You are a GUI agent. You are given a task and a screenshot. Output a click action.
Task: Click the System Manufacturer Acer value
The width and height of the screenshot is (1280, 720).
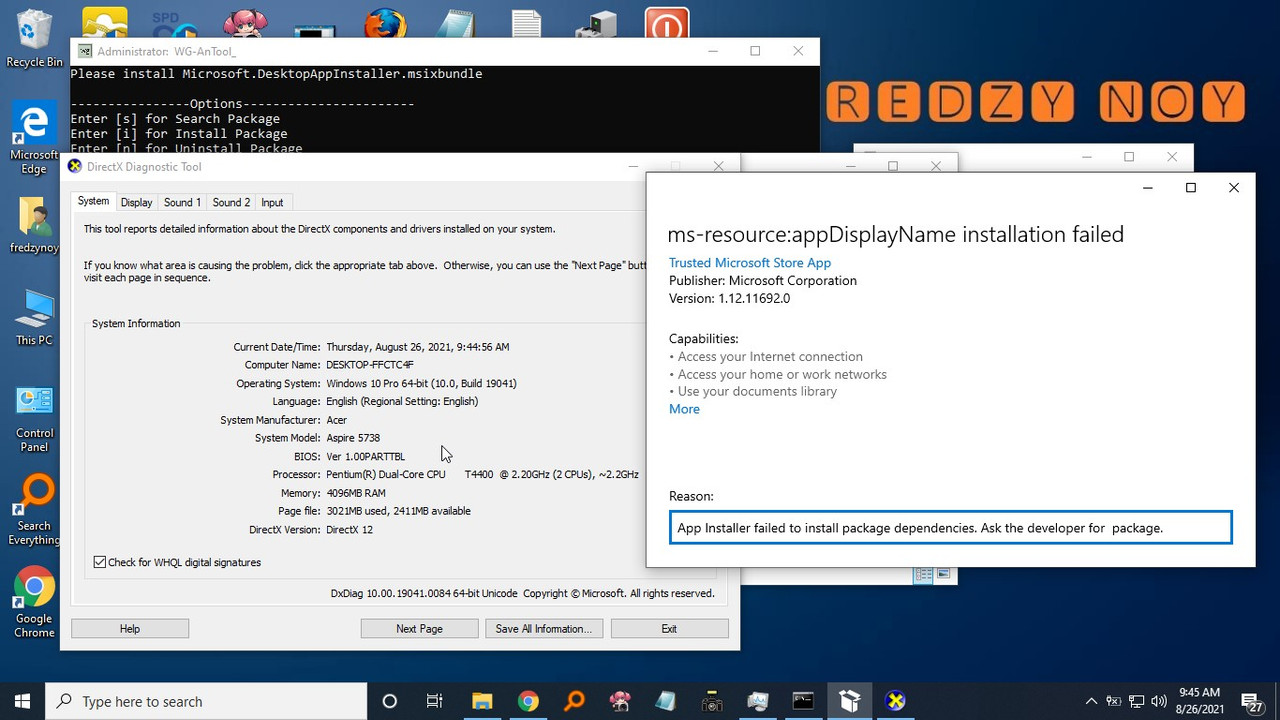click(337, 420)
